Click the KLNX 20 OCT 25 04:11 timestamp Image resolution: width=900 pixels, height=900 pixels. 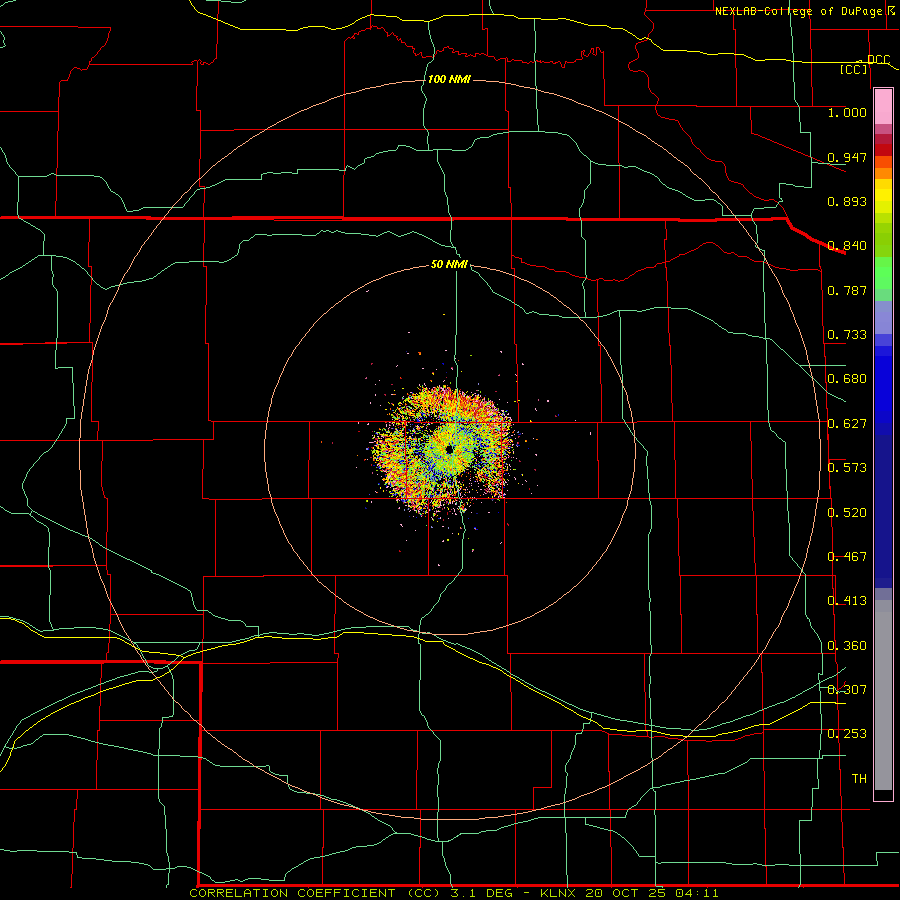pos(629,893)
